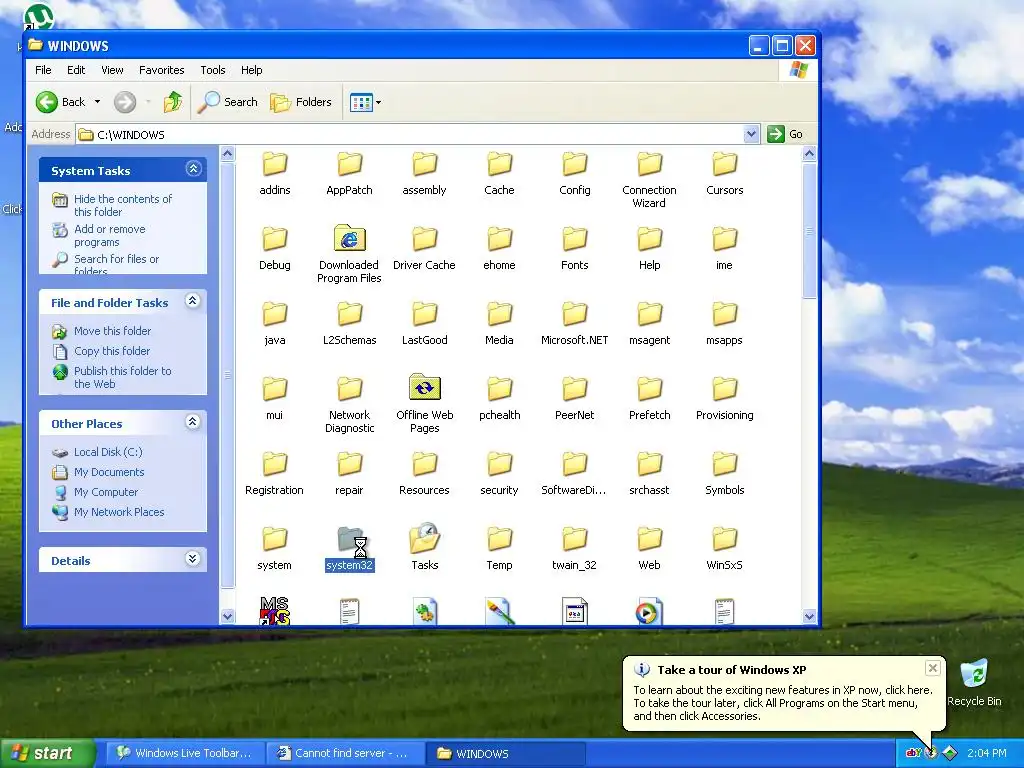Select the WinSxS folder
Image resolution: width=1024 pixels, height=768 pixels.
pyautogui.click(x=724, y=549)
